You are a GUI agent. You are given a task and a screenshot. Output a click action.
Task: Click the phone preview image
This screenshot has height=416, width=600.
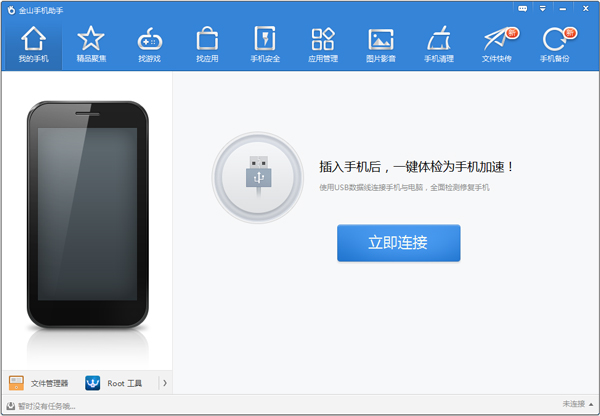click(87, 215)
